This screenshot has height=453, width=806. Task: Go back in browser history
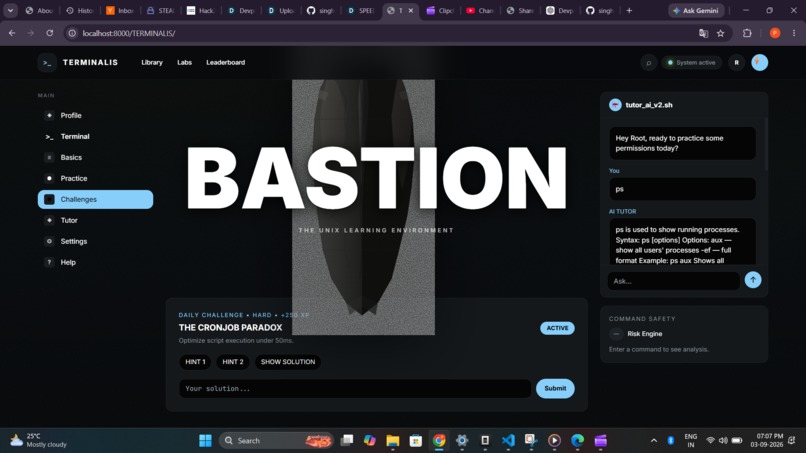click(x=12, y=33)
